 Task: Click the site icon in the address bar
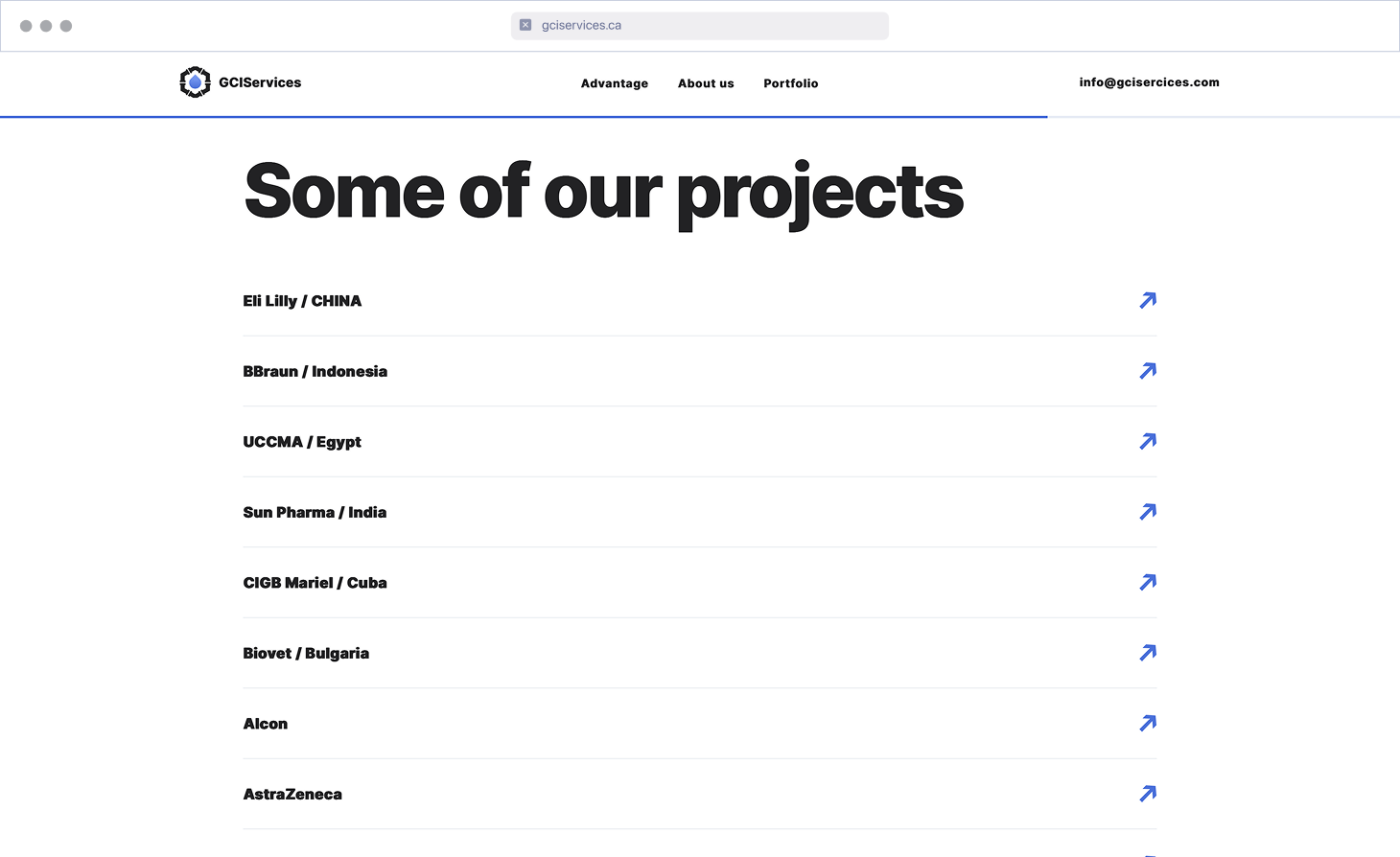[525, 25]
